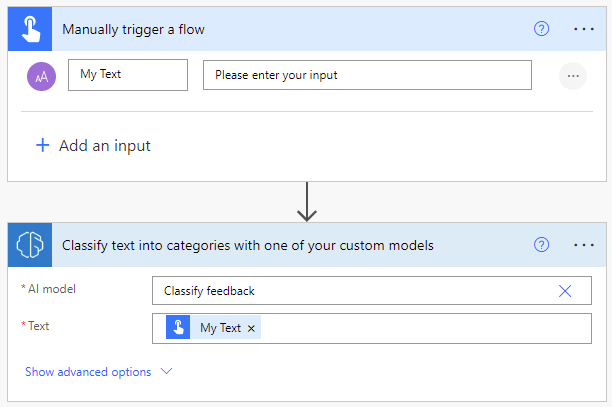This screenshot has height=407, width=612.
Task: Open the trigger card's ellipsis menu
Action: click(584, 29)
